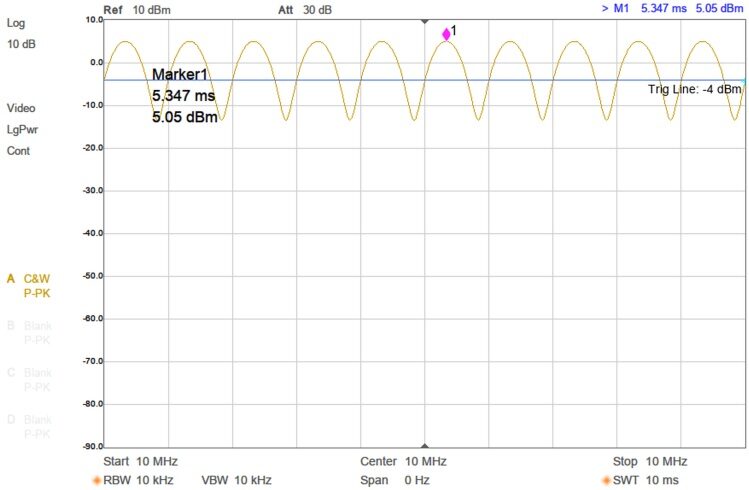Click the LgPwr label
The width and height of the screenshot is (749, 490).
22,130
